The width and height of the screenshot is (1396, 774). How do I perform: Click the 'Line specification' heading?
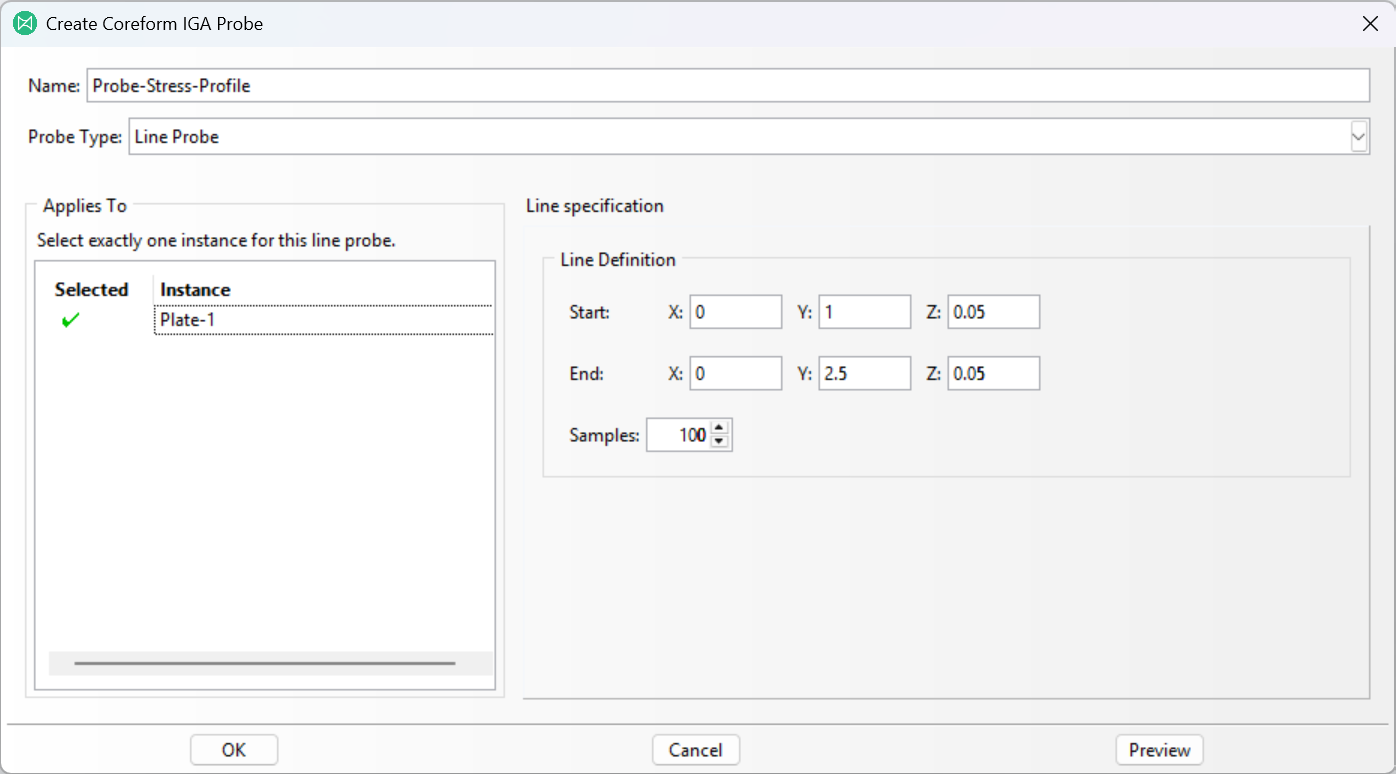point(595,206)
